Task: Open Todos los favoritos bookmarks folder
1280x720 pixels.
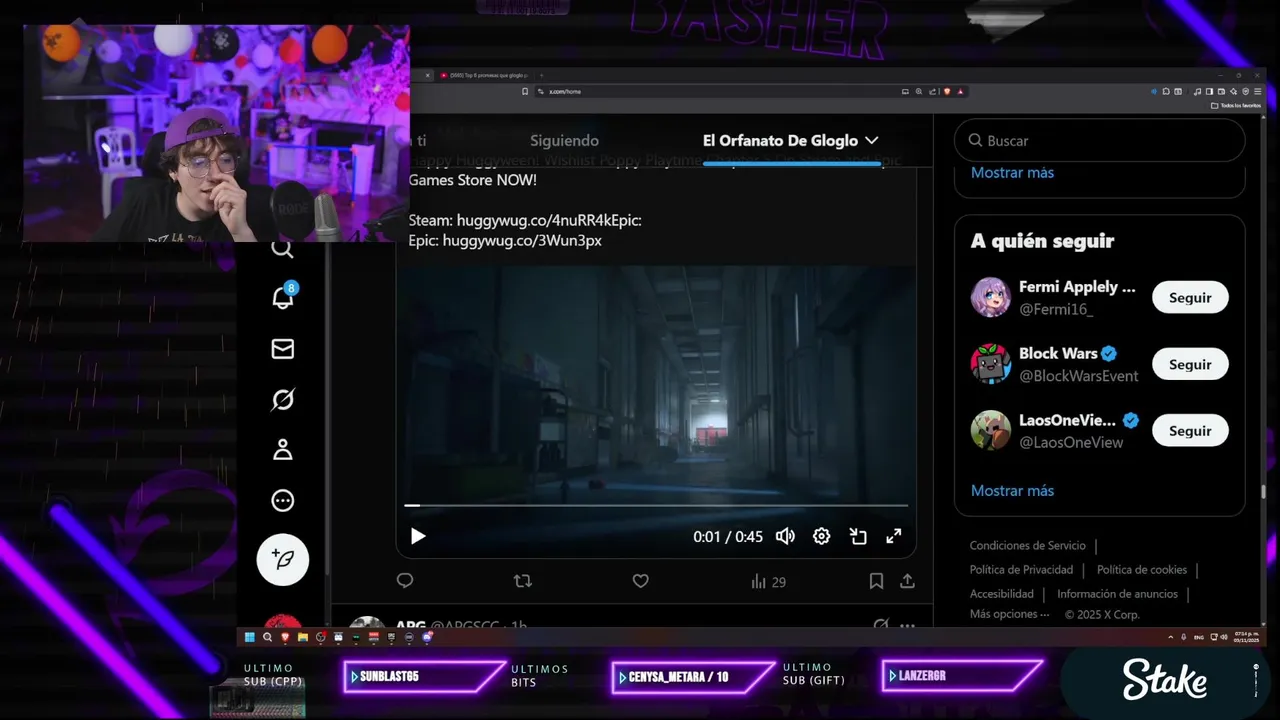Action: 1236,105
